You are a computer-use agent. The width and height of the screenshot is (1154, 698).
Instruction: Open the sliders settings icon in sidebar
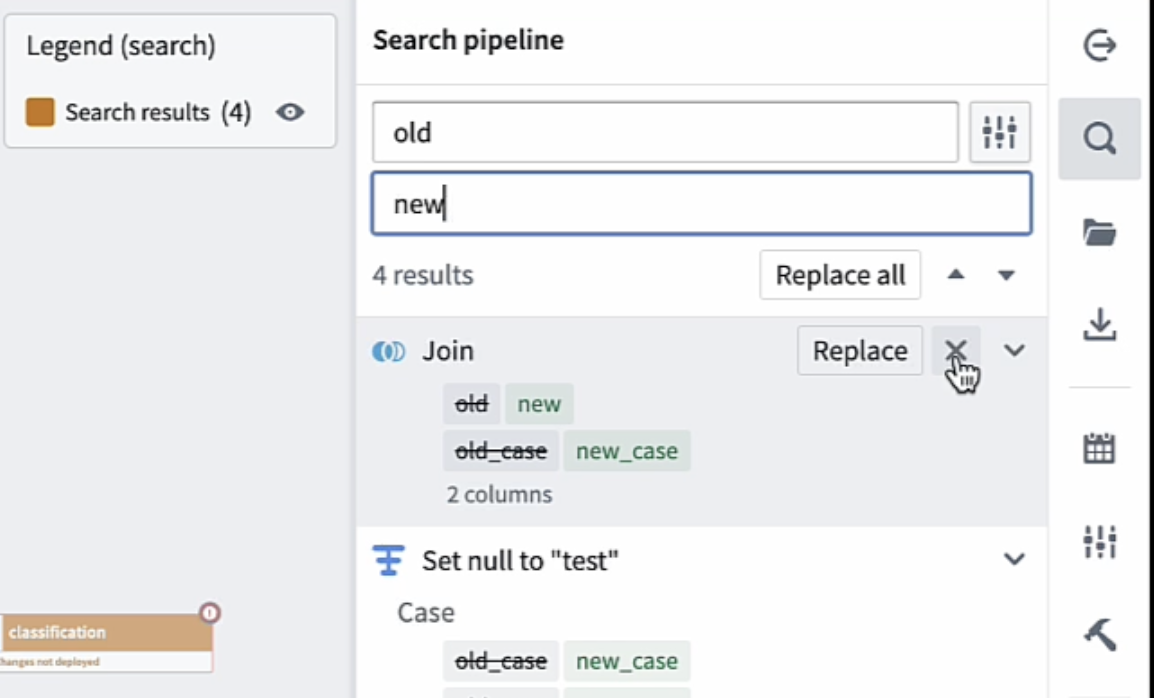pos(1100,542)
